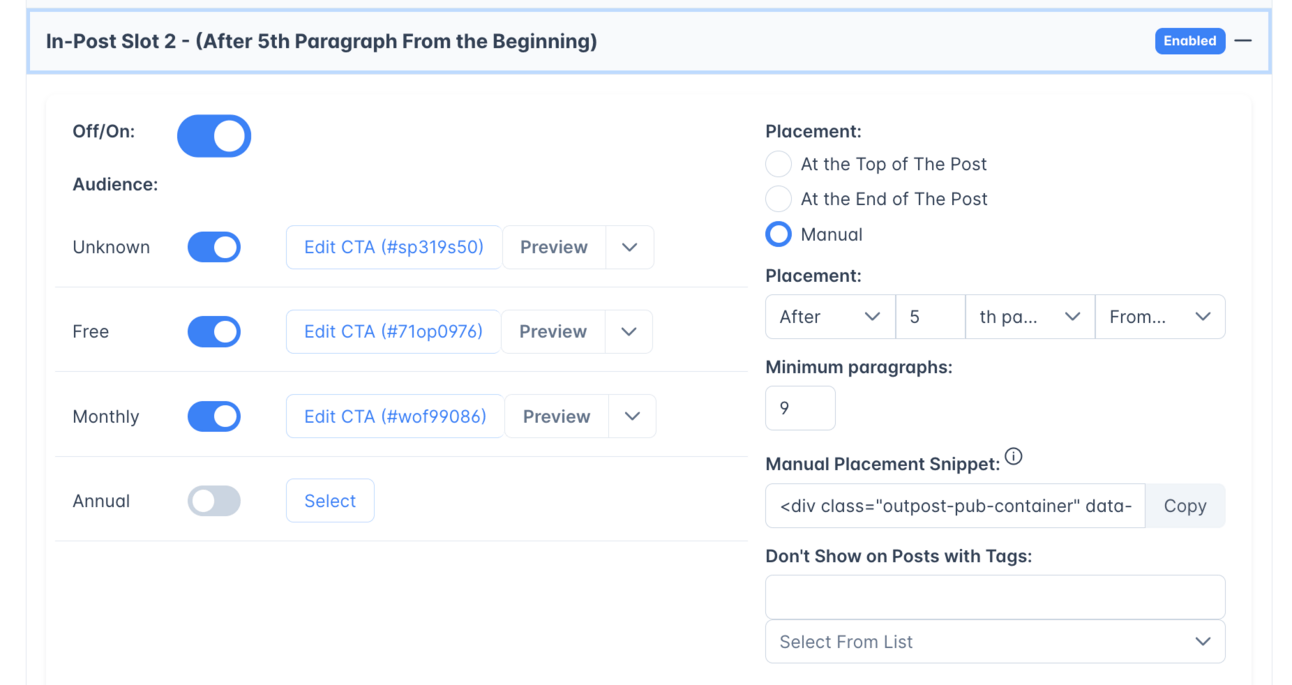Disable the Unknown audience toggle
The image size is (1292, 685).
click(x=214, y=247)
